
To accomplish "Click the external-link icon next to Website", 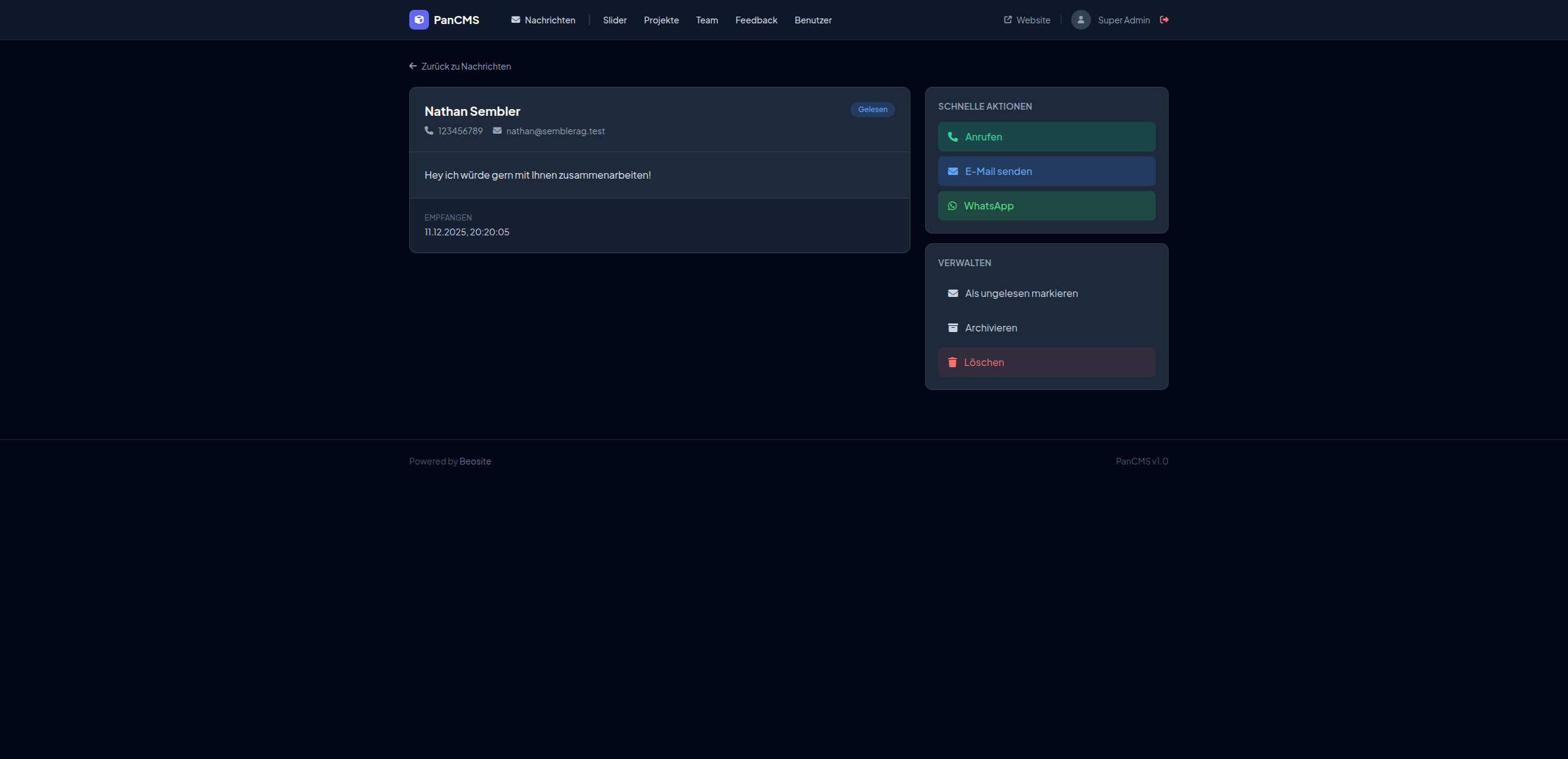I will coord(1007,19).
